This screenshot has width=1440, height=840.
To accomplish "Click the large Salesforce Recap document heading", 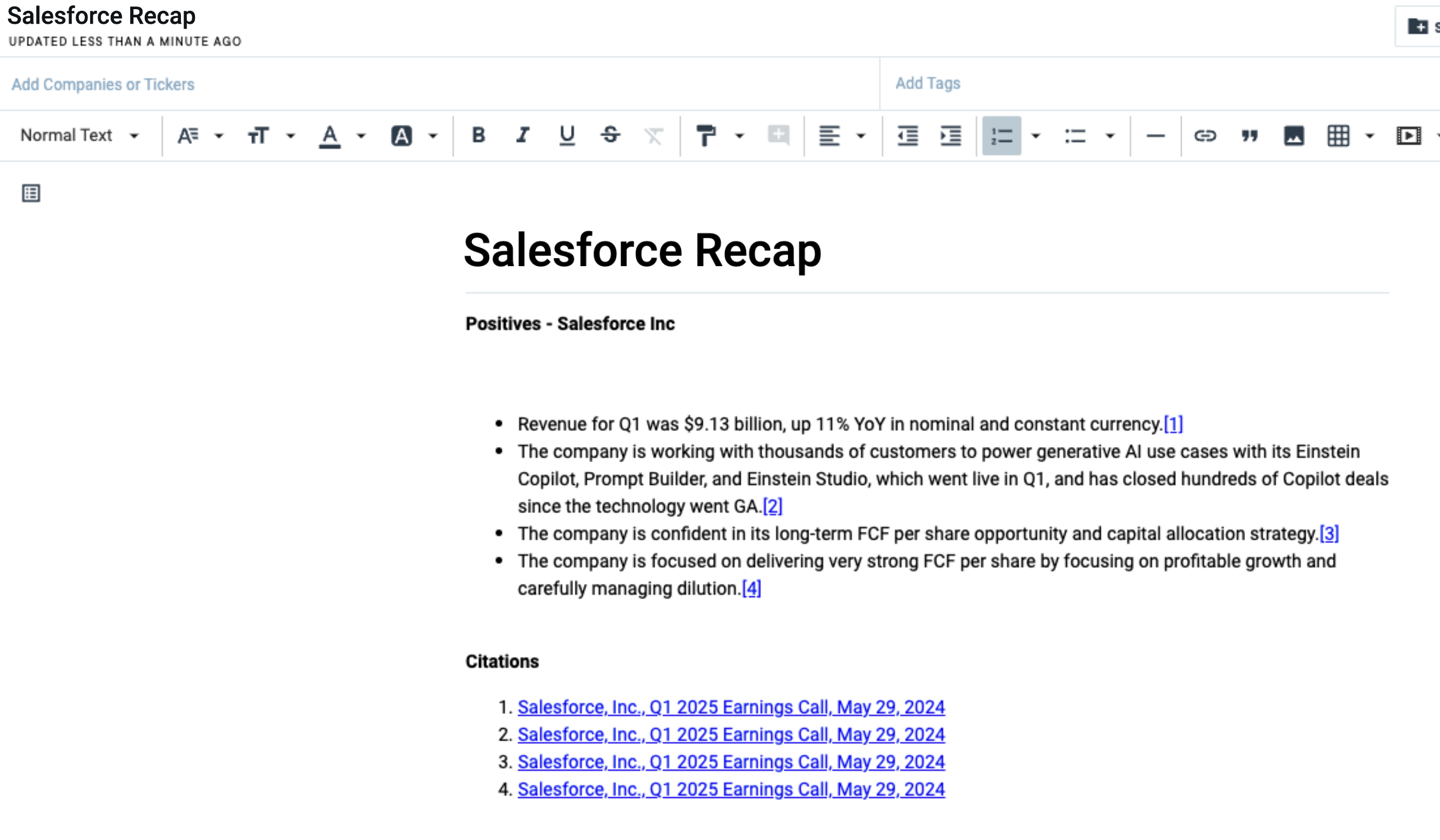I will coord(643,251).
